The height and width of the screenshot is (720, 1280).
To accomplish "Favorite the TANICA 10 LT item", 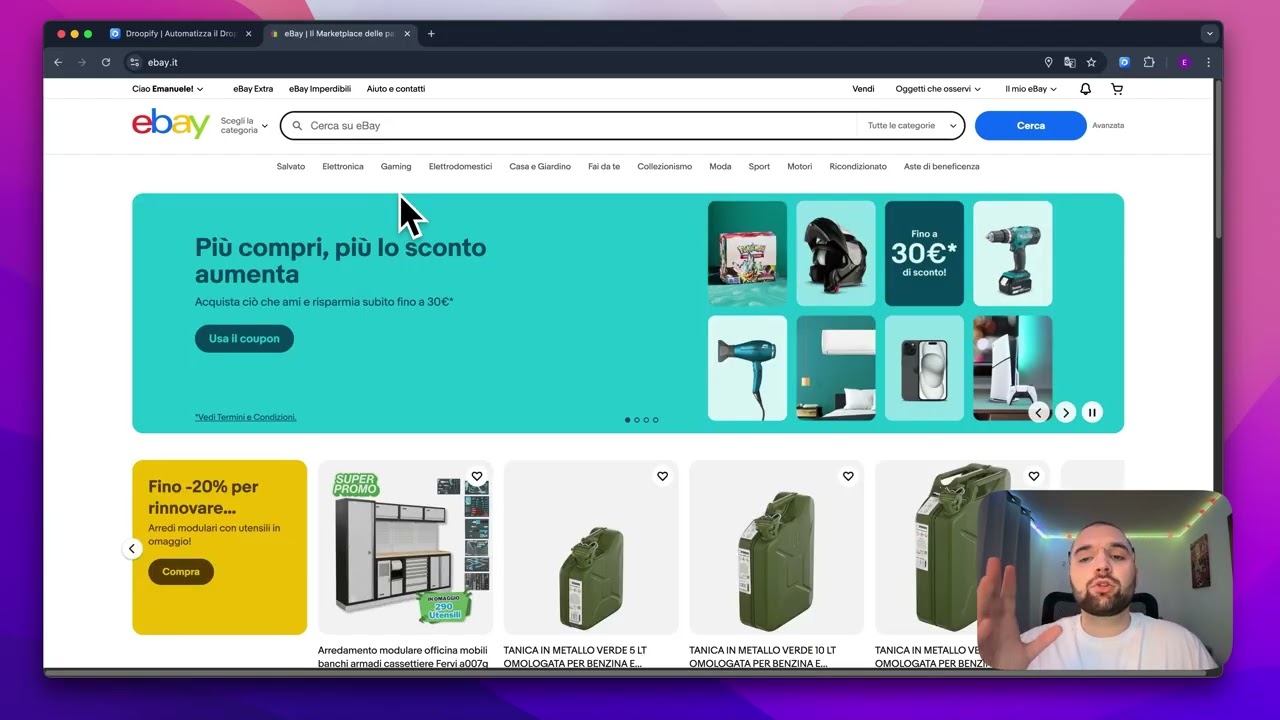I will (848, 476).
